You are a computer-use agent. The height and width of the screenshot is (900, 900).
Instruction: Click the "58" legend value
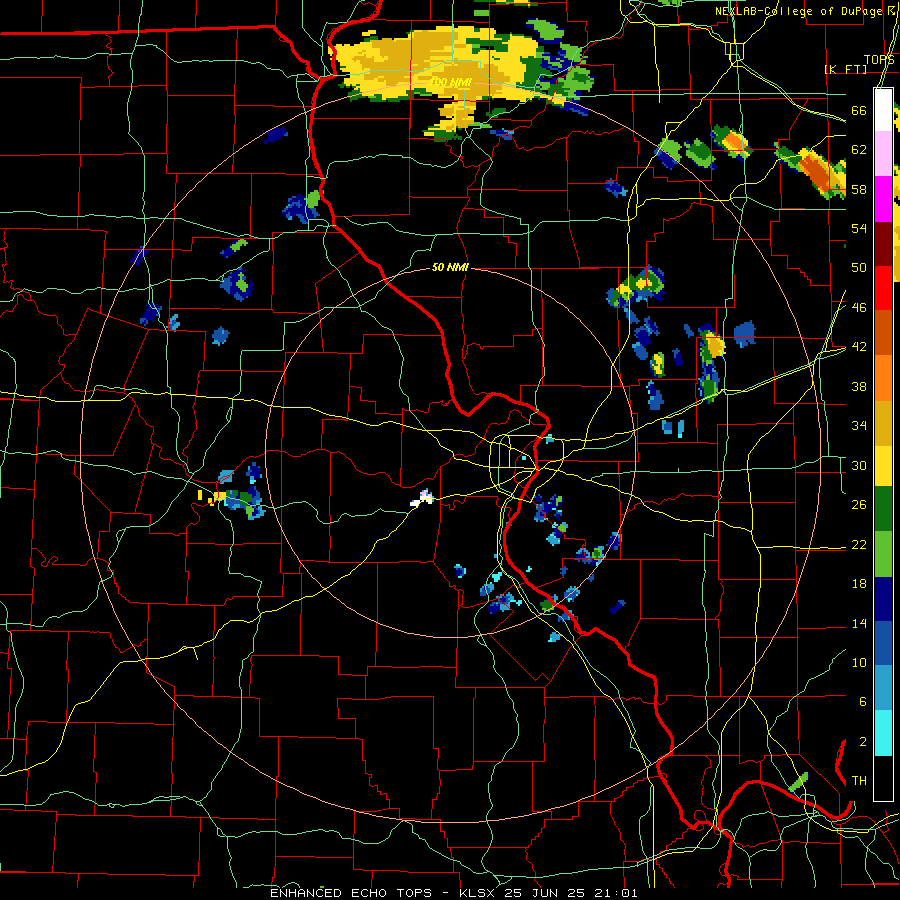pyautogui.click(x=859, y=189)
